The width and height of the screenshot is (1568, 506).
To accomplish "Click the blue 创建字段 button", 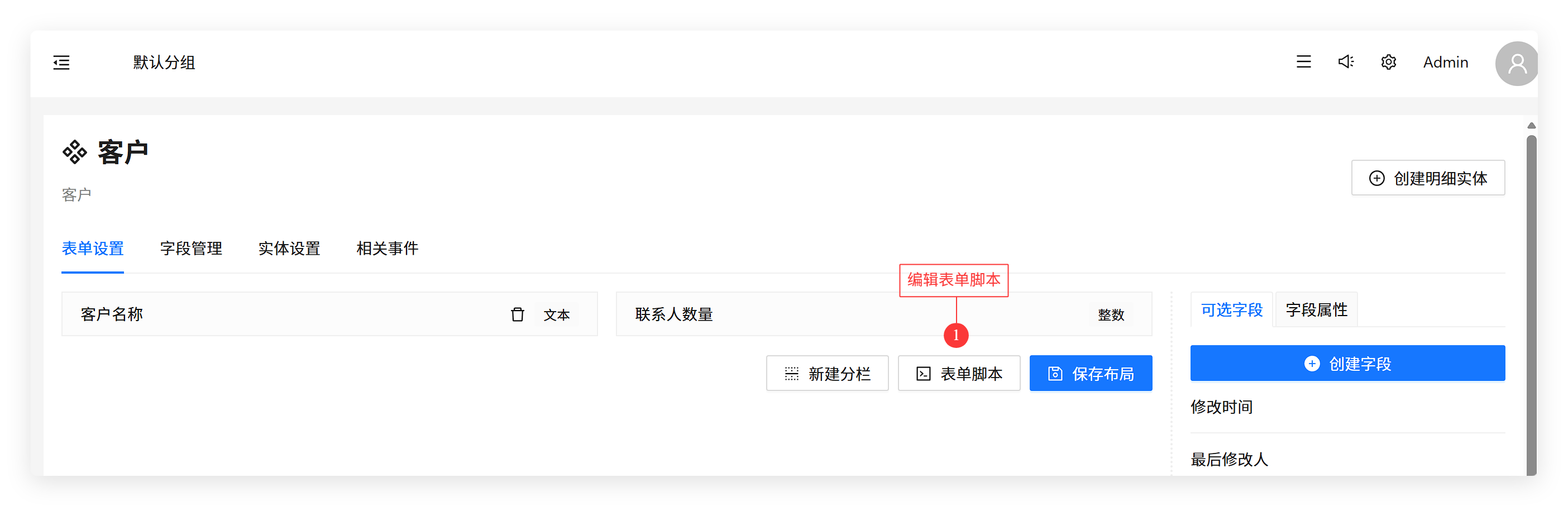I will (x=1347, y=364).
